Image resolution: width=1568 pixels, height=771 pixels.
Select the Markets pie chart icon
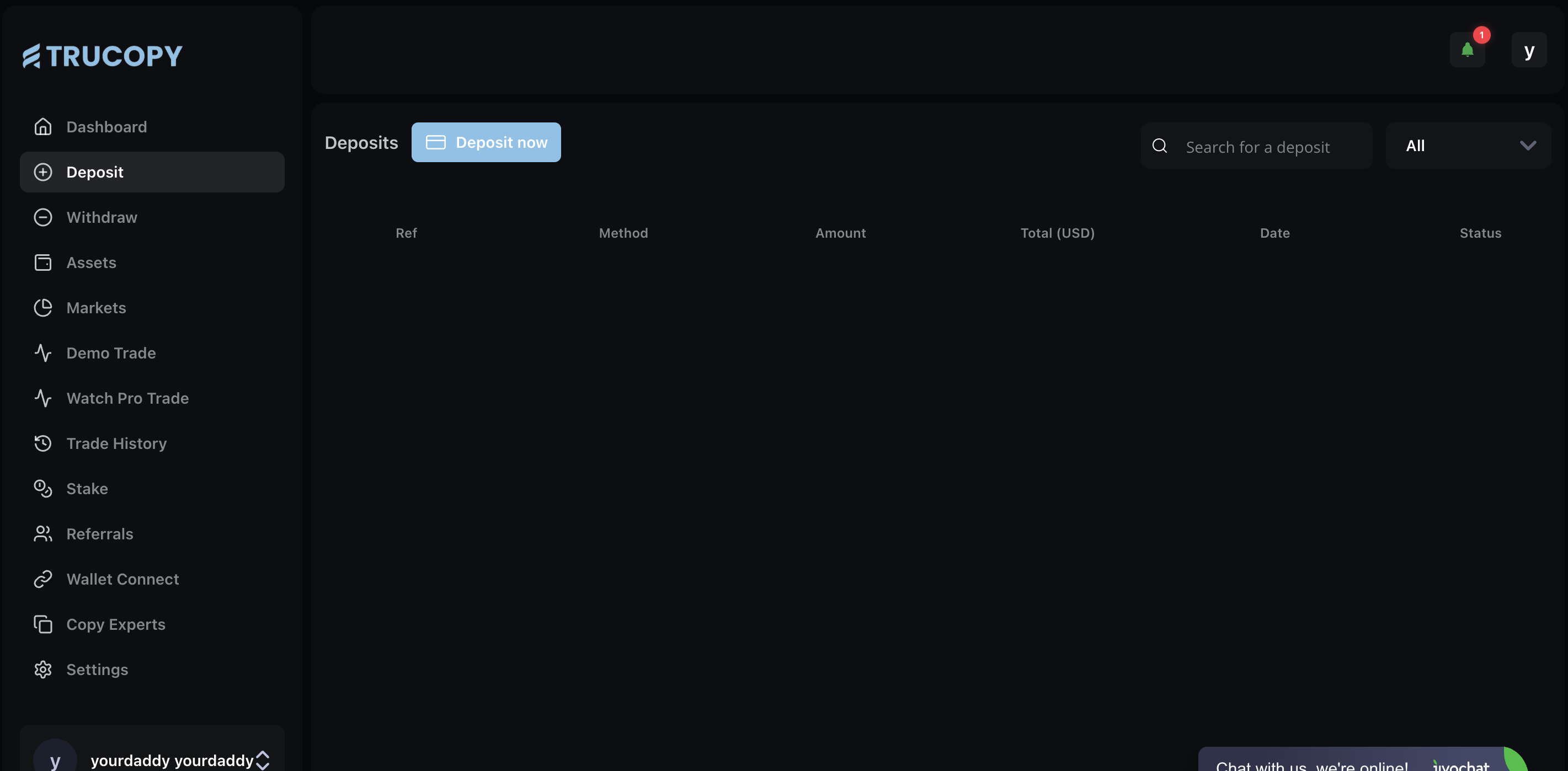[x=42, y=308]
